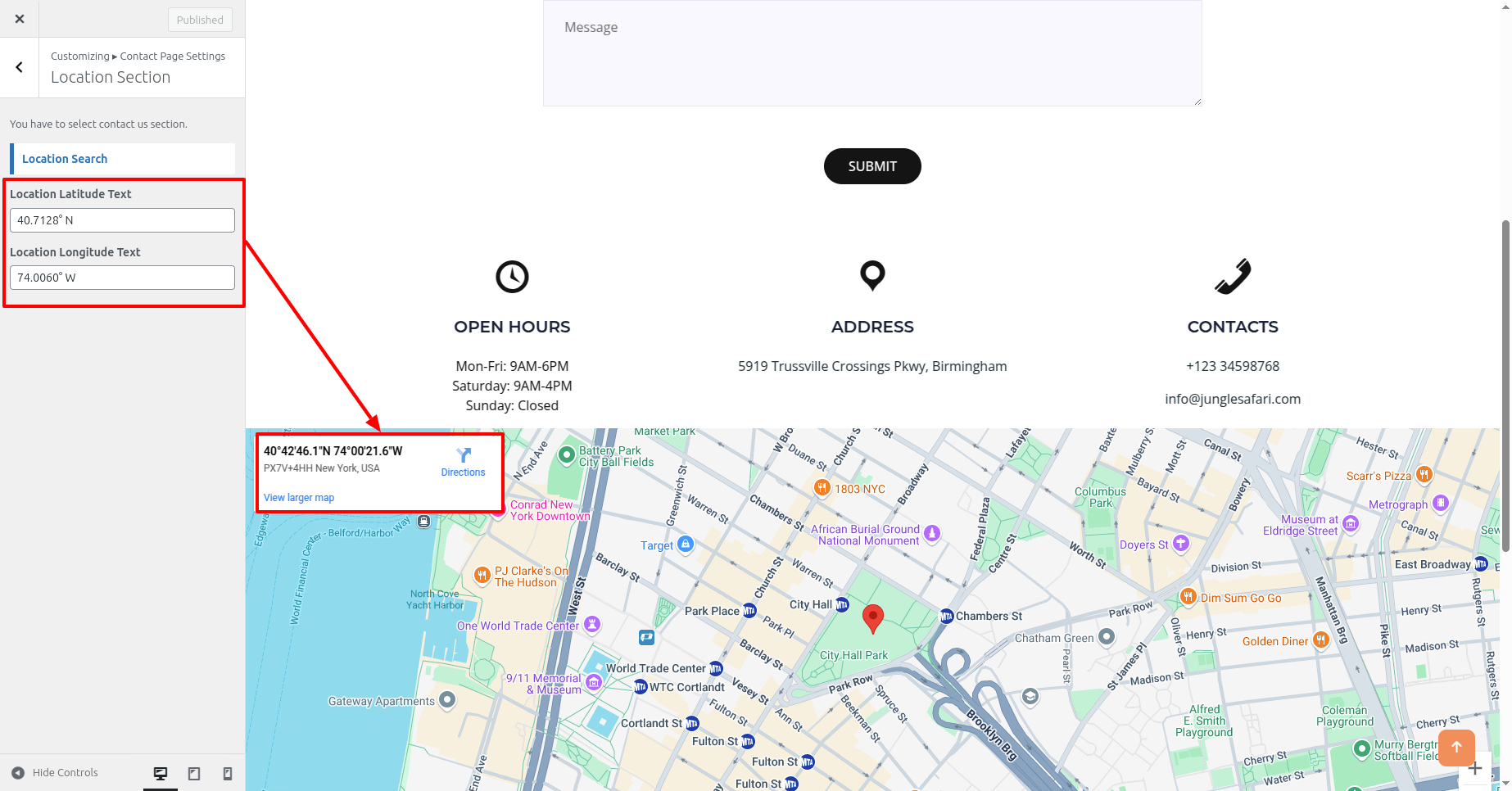Image resolution: width=1512 pixels, height=791 pixels.
Task: Open the View larger map link
Action: [x=299, y=498]
